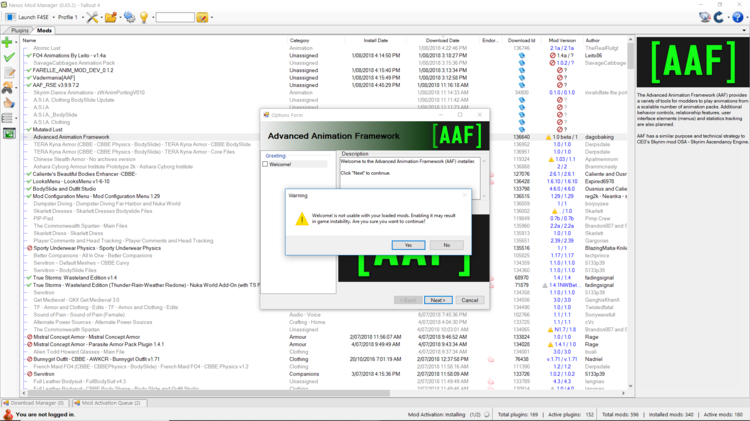Sort by Author column header

[605, 41]
